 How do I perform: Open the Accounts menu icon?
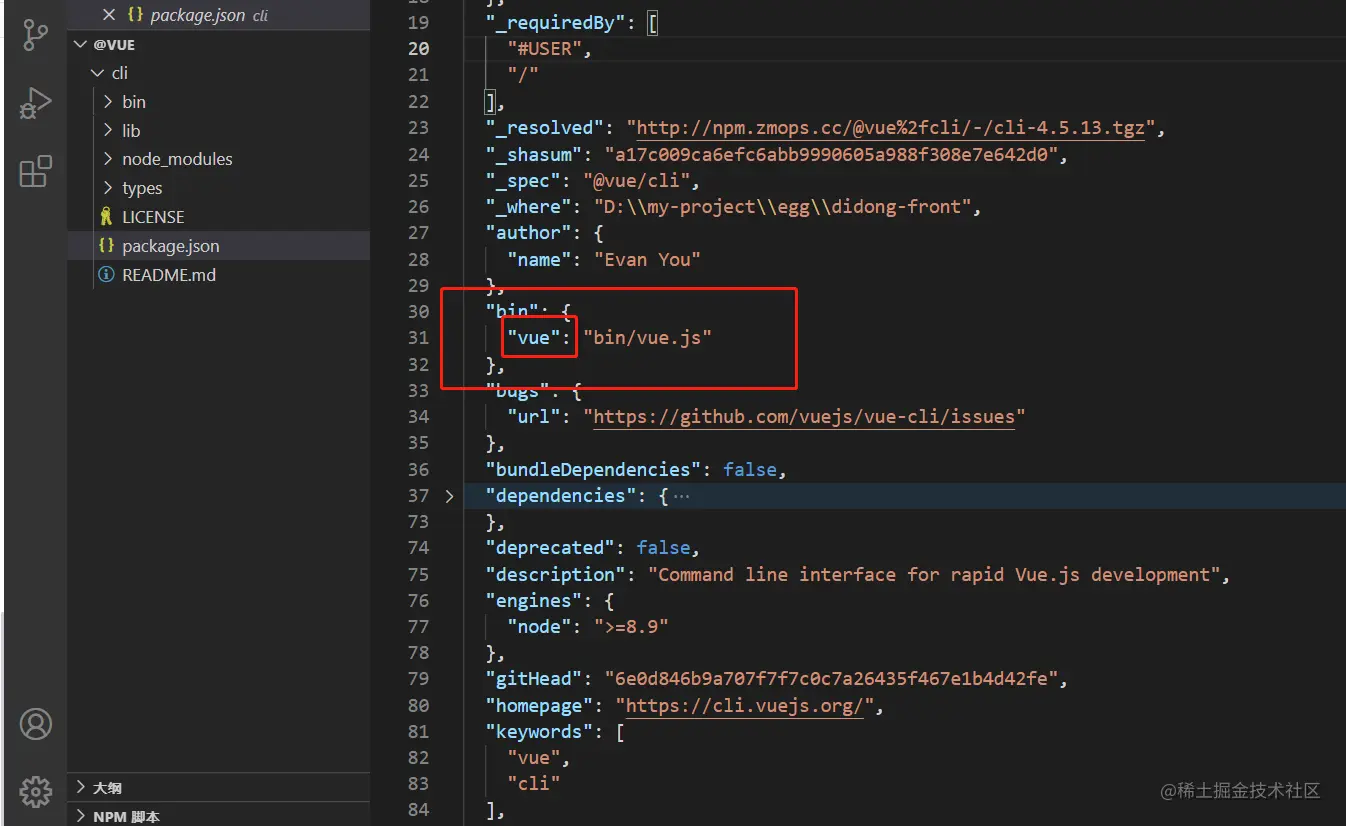(x=36, y=724)
